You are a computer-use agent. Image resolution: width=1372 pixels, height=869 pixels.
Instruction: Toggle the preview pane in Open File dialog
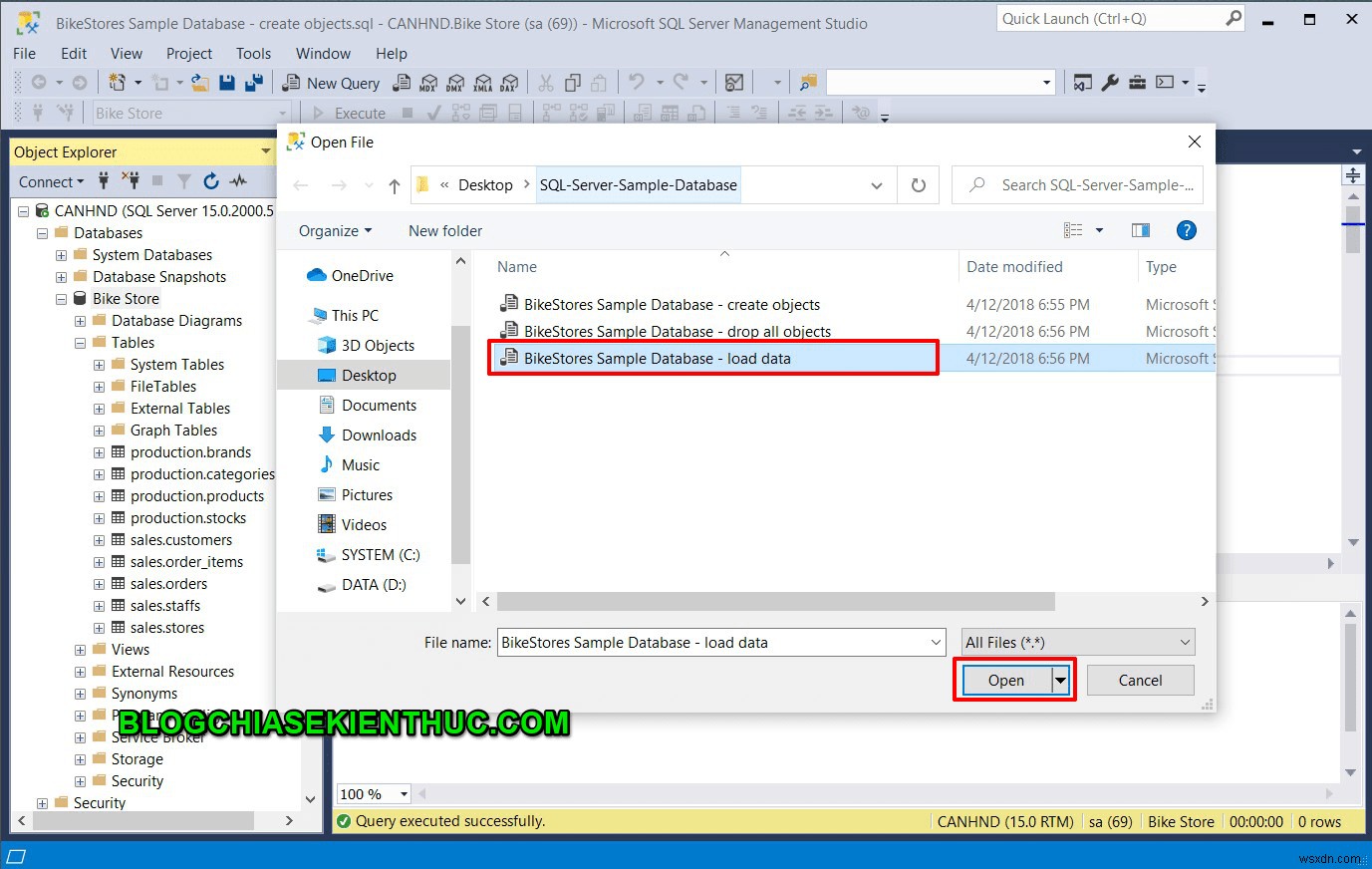[1140, 230]
